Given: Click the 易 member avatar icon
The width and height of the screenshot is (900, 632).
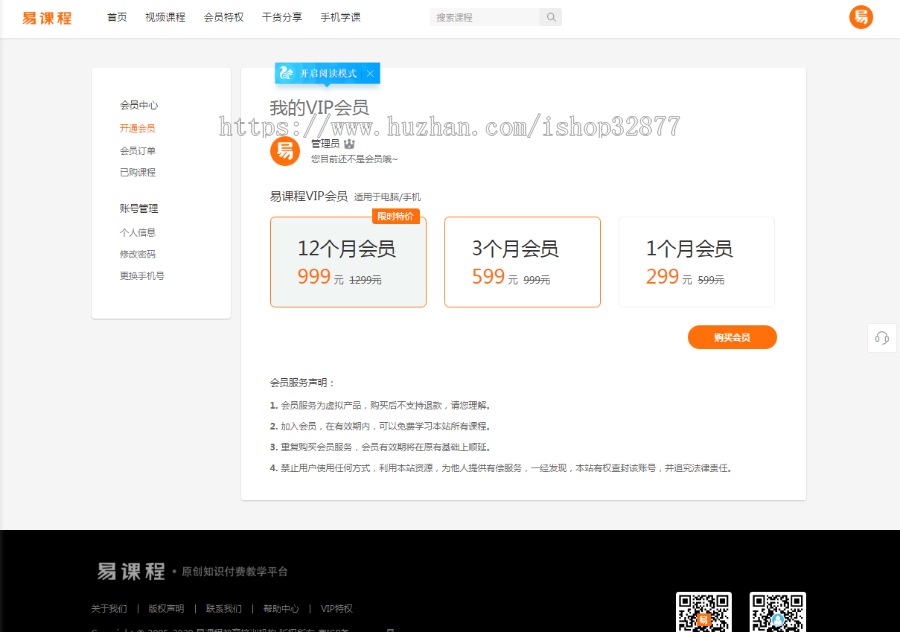Looking at the screenshot, I should (285, 151).
